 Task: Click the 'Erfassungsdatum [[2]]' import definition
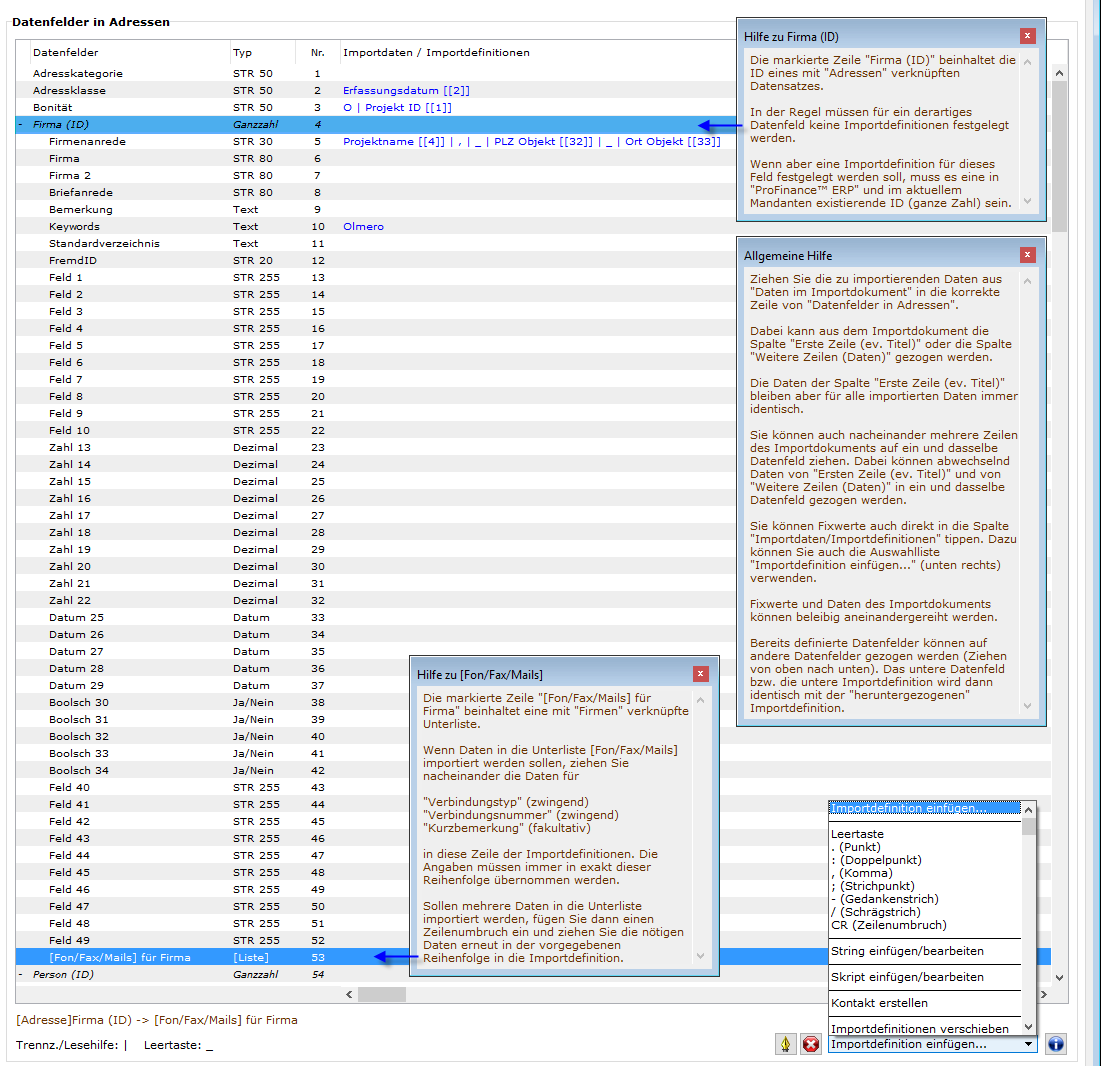coord(406,91)
